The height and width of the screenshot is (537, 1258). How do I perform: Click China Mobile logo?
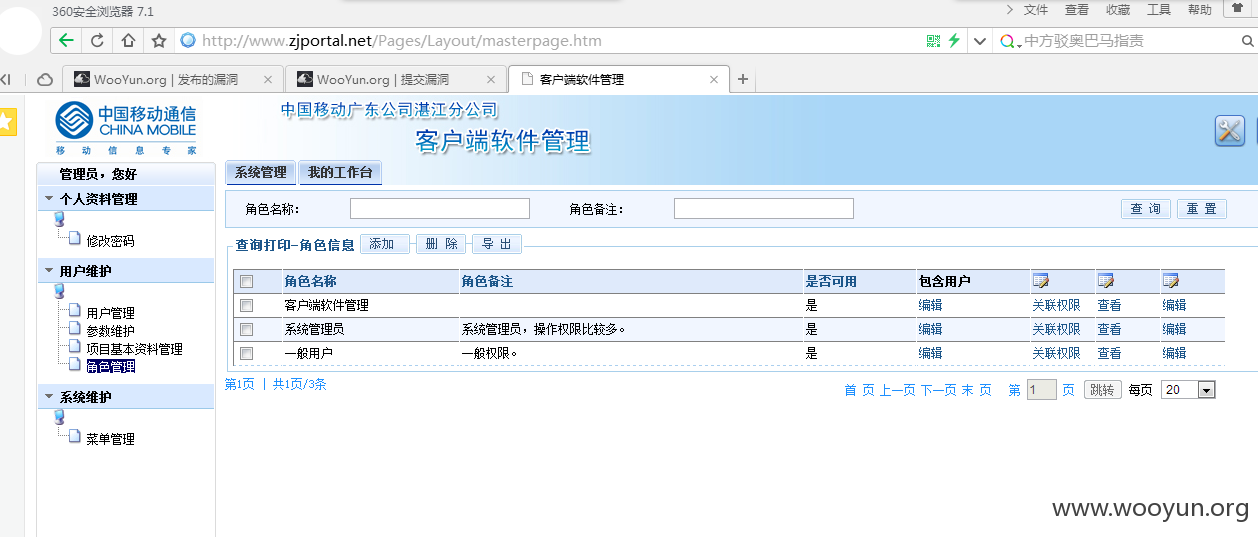point(126,127)
